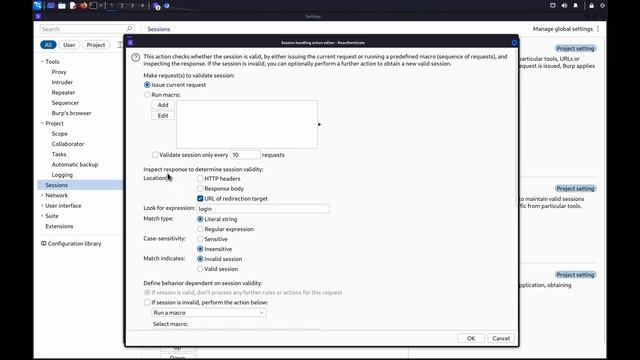This screenshot has height=360, width=640.
Task: Confirm the dialog with OK
Action: pos(471,338)
